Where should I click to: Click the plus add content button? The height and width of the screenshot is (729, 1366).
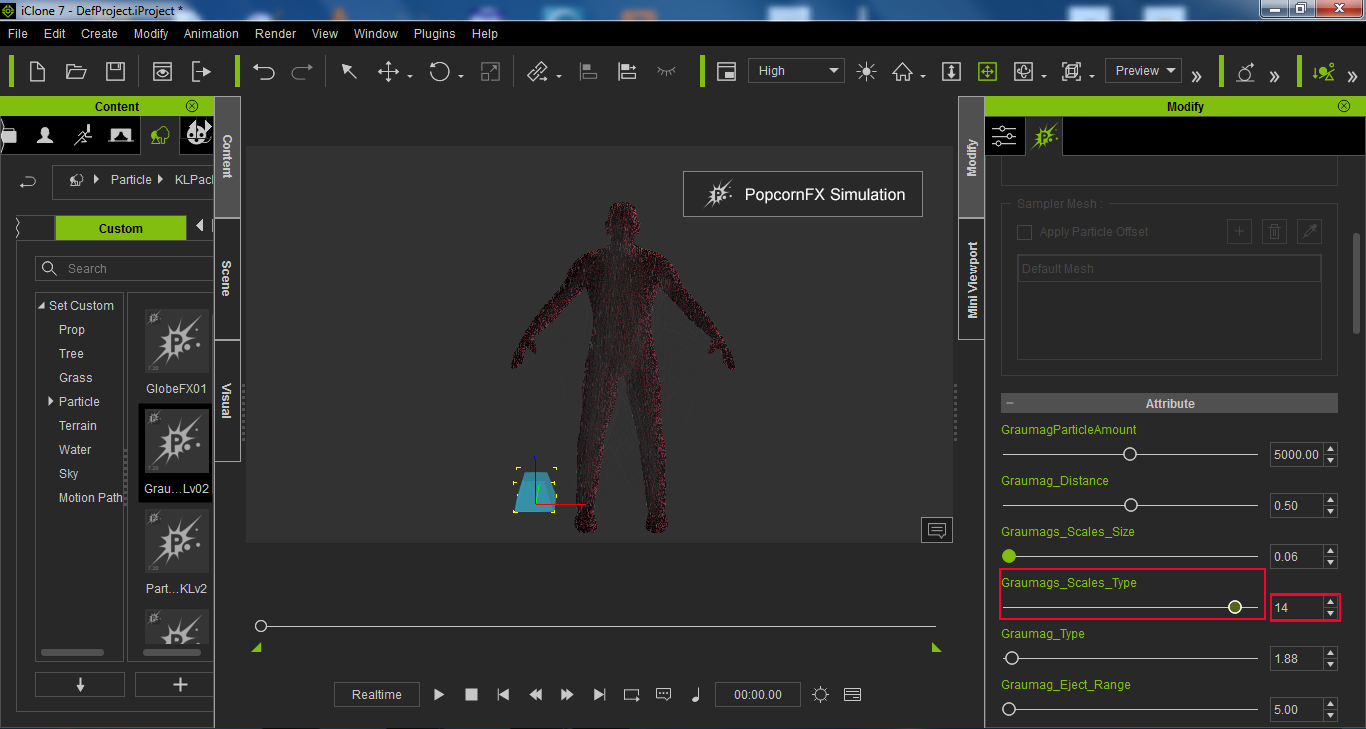pyautogui.click(x=174, y=685)
